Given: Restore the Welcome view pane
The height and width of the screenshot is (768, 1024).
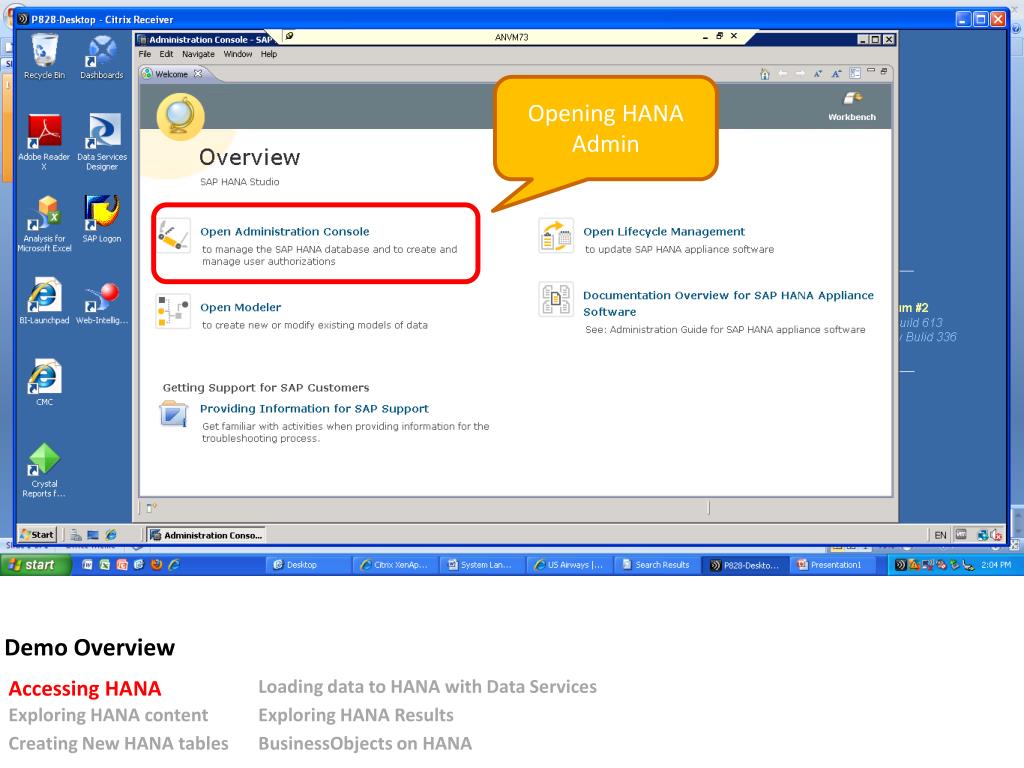Looking at the screenshot, I should (884, 71).
